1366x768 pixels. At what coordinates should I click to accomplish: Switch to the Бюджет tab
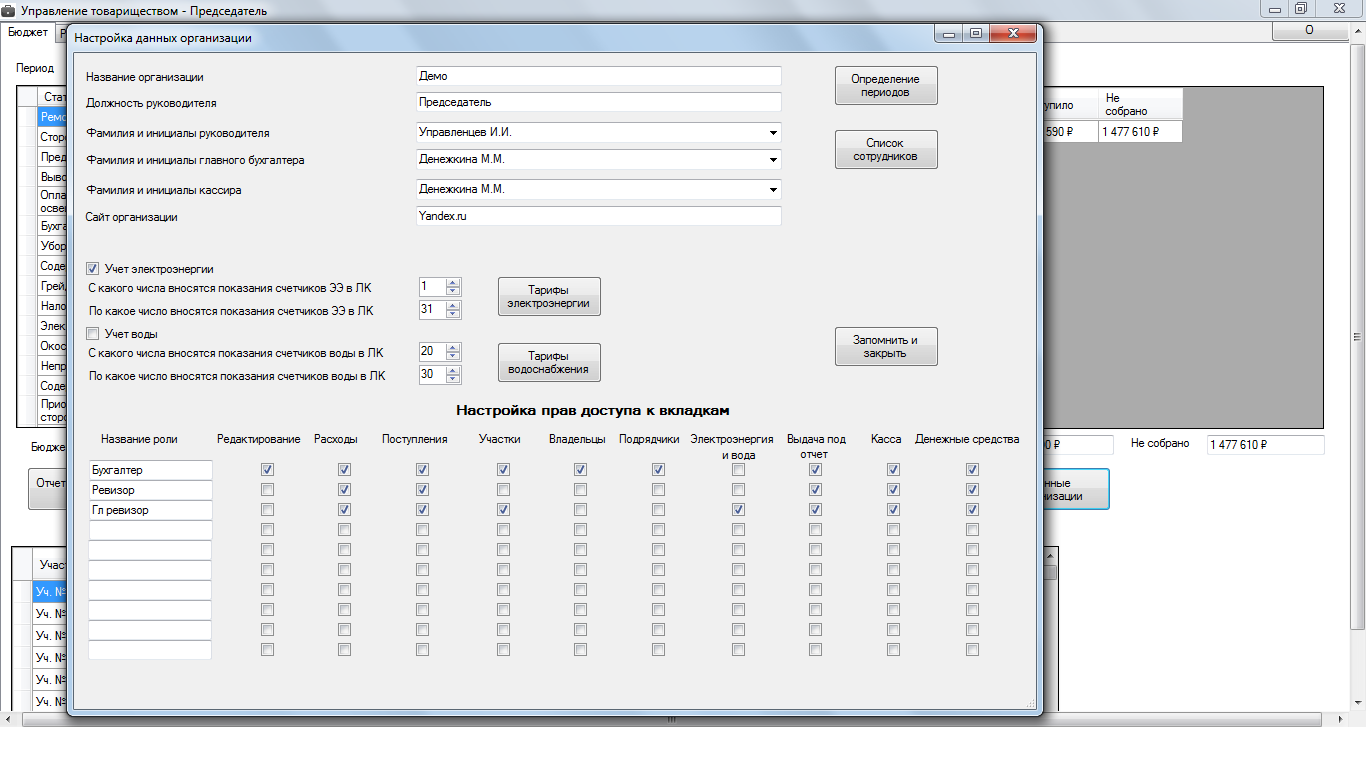click(27, 32)
